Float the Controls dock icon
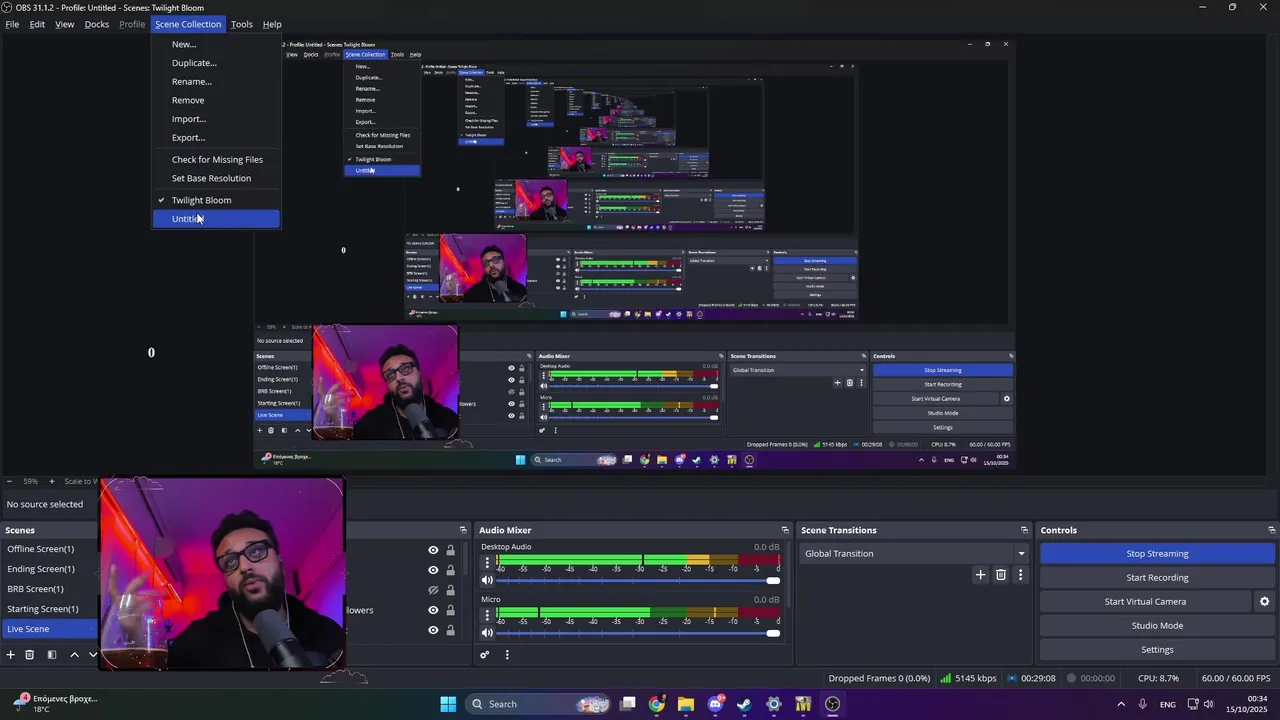Viewport: 1280px width, 720px height. click(1272, 530)
